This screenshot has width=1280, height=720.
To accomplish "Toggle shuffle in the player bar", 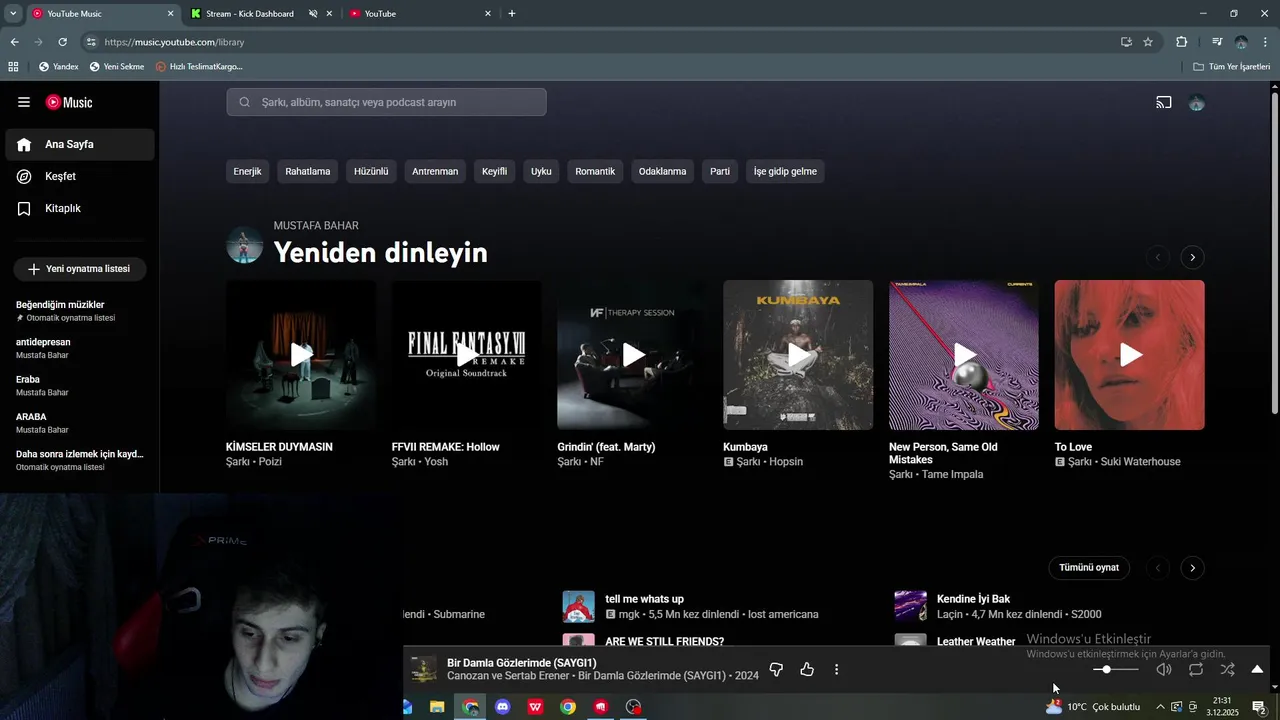I will (x=1227, y=669).
